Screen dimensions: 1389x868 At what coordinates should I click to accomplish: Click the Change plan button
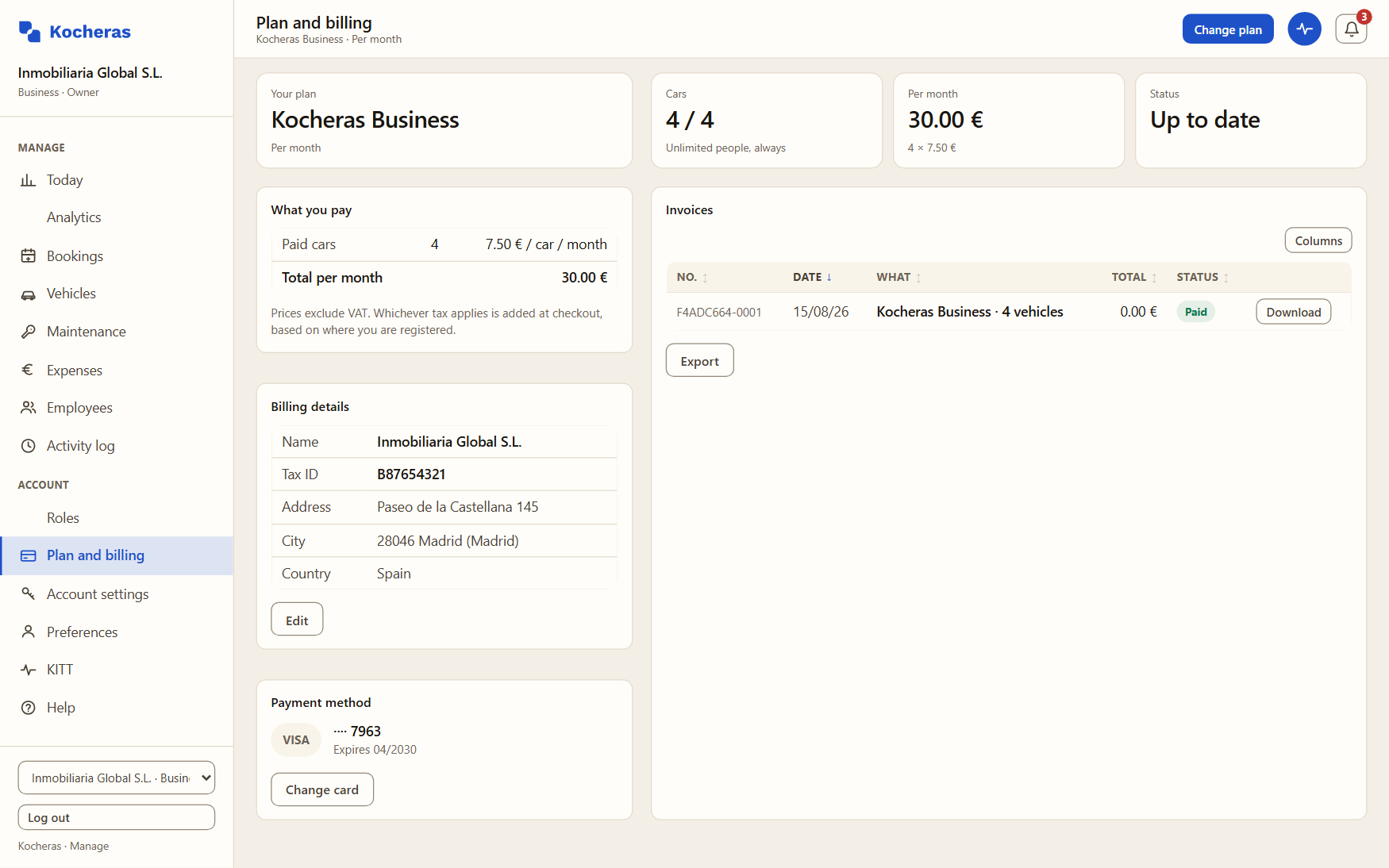click(1228, 29)
